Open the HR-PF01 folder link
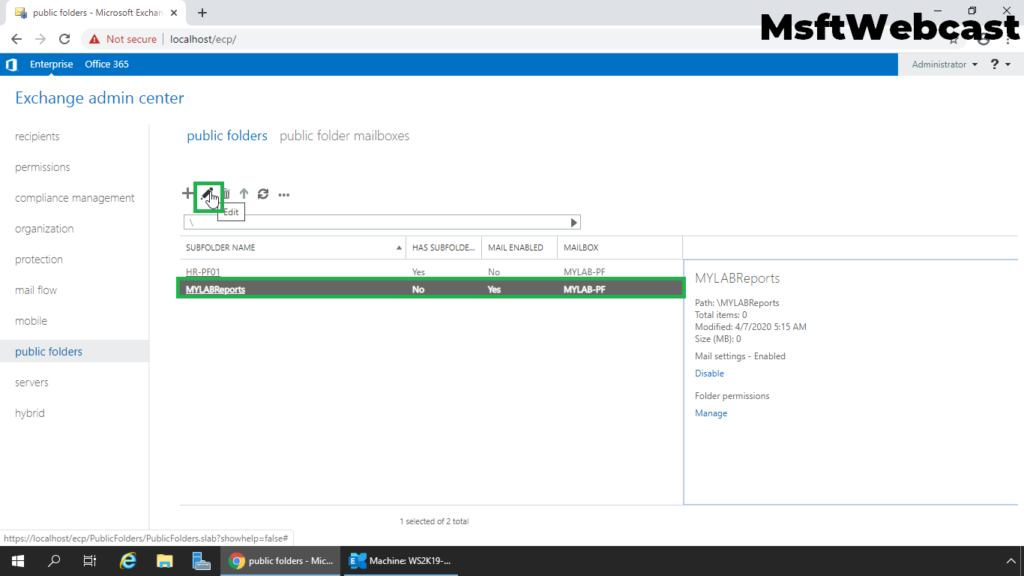The height and width of the screenshot is (576, 1024). click(x=202, y=272)
